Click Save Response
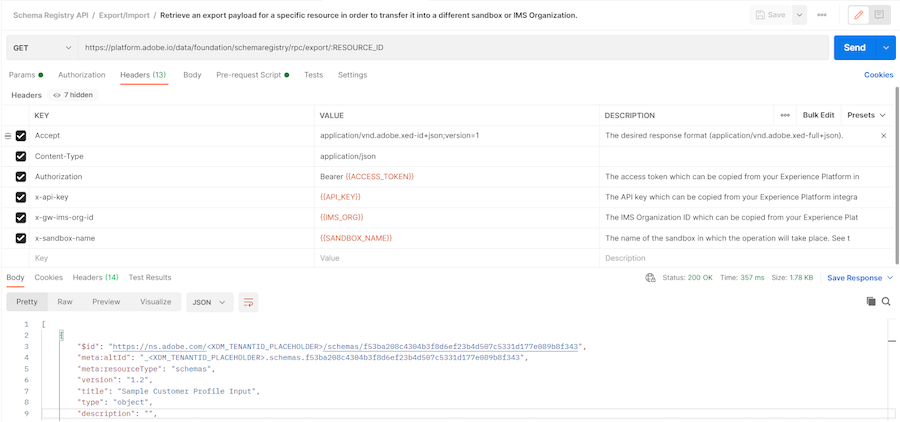 854,278
